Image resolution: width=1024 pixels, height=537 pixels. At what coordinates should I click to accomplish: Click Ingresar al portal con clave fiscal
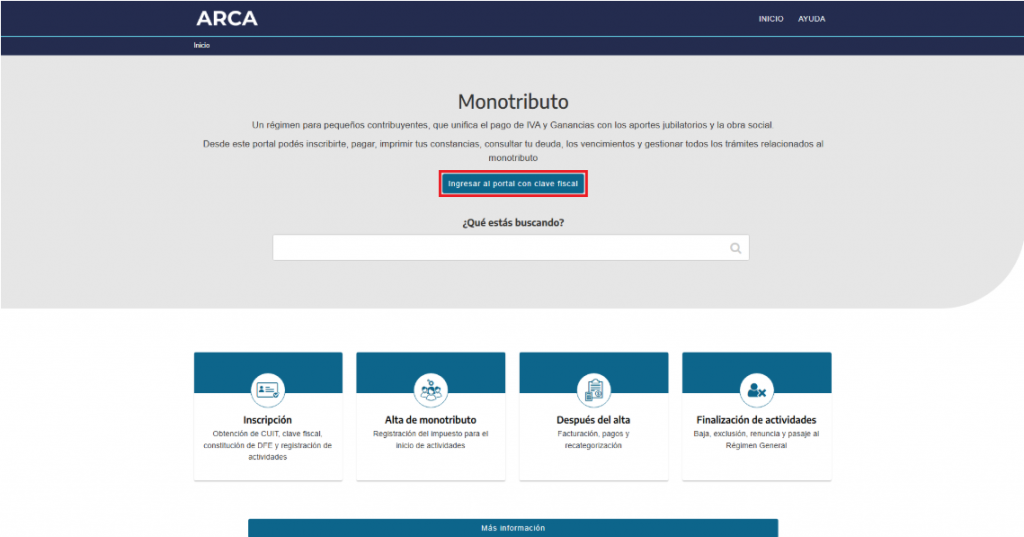[513, 184]
